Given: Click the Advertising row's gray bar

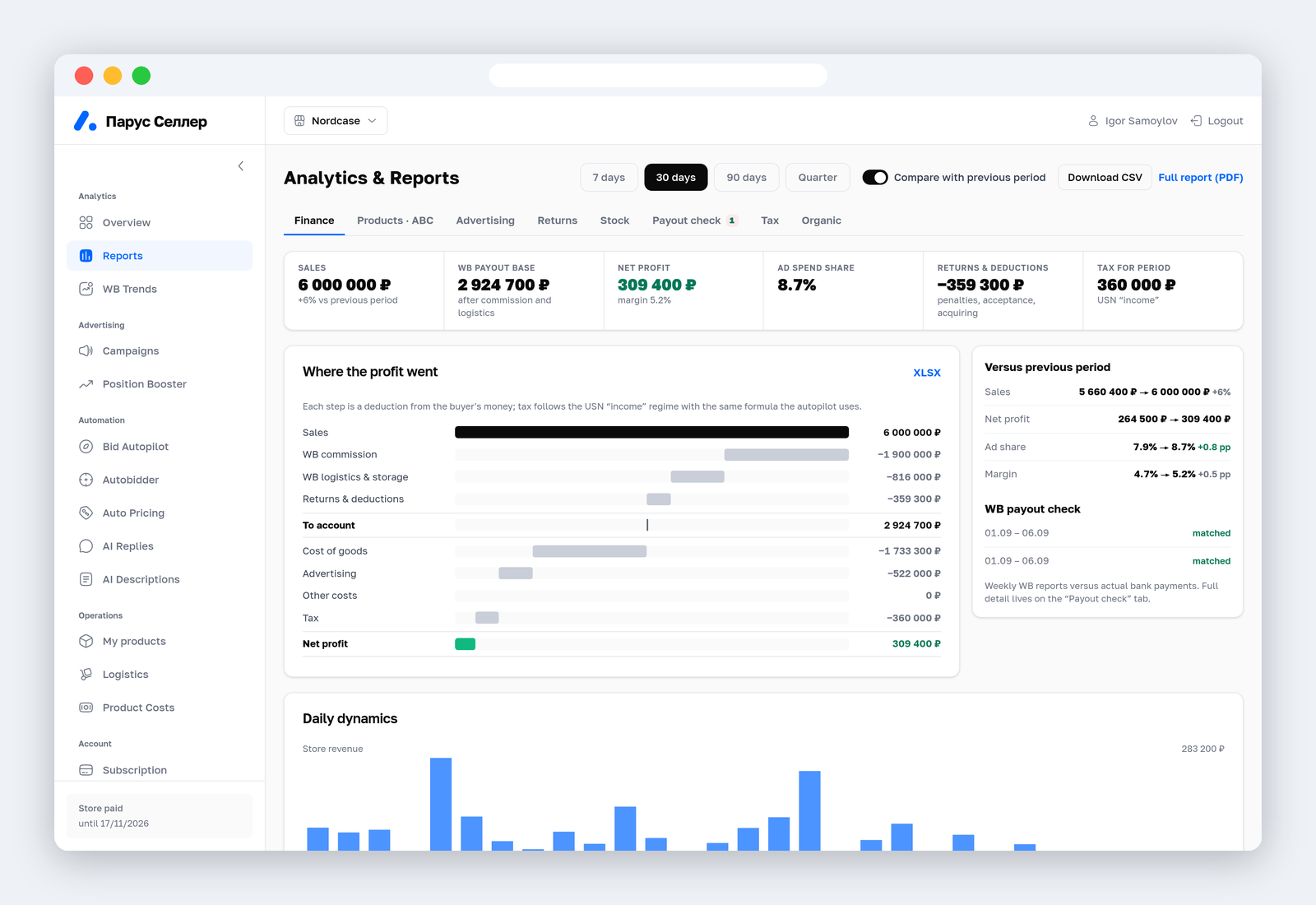Looking at the screenshot, I should (x=516, y=573).
